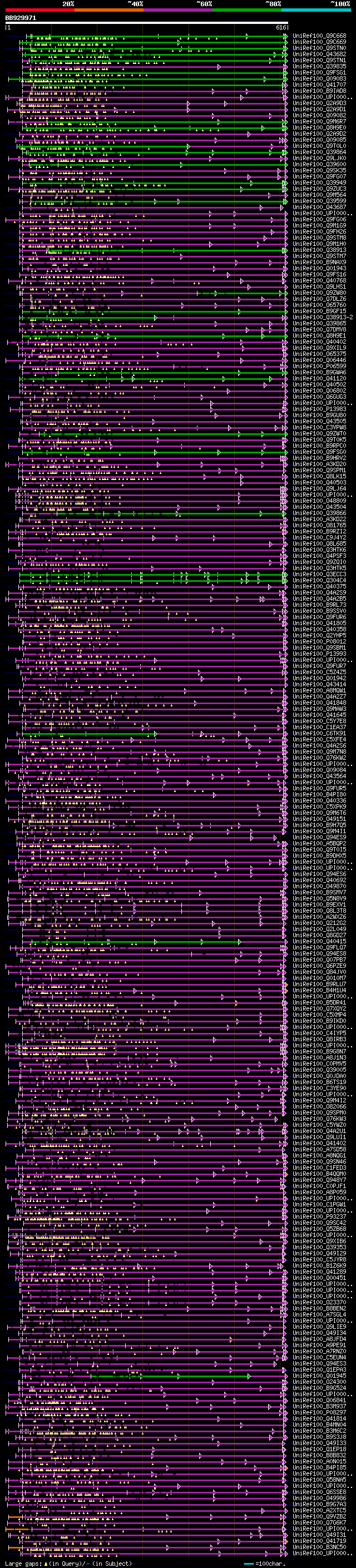
Task: Open hit UniRef100_Q43682
Action: [319, 54]
